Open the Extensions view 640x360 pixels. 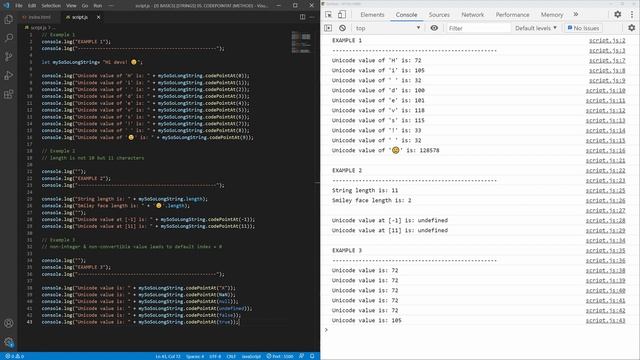tap(9, 94)
